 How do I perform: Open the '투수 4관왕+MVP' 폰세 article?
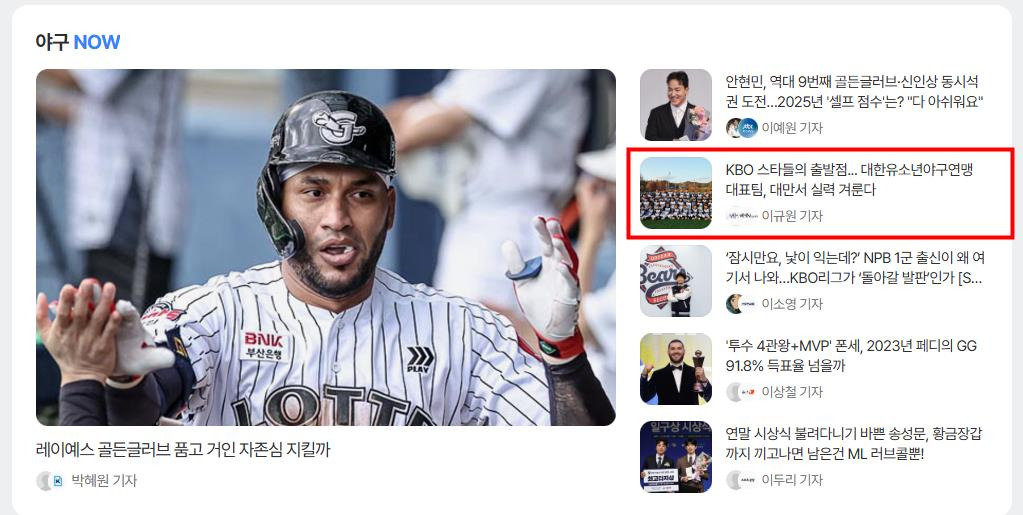coord(851,356)
